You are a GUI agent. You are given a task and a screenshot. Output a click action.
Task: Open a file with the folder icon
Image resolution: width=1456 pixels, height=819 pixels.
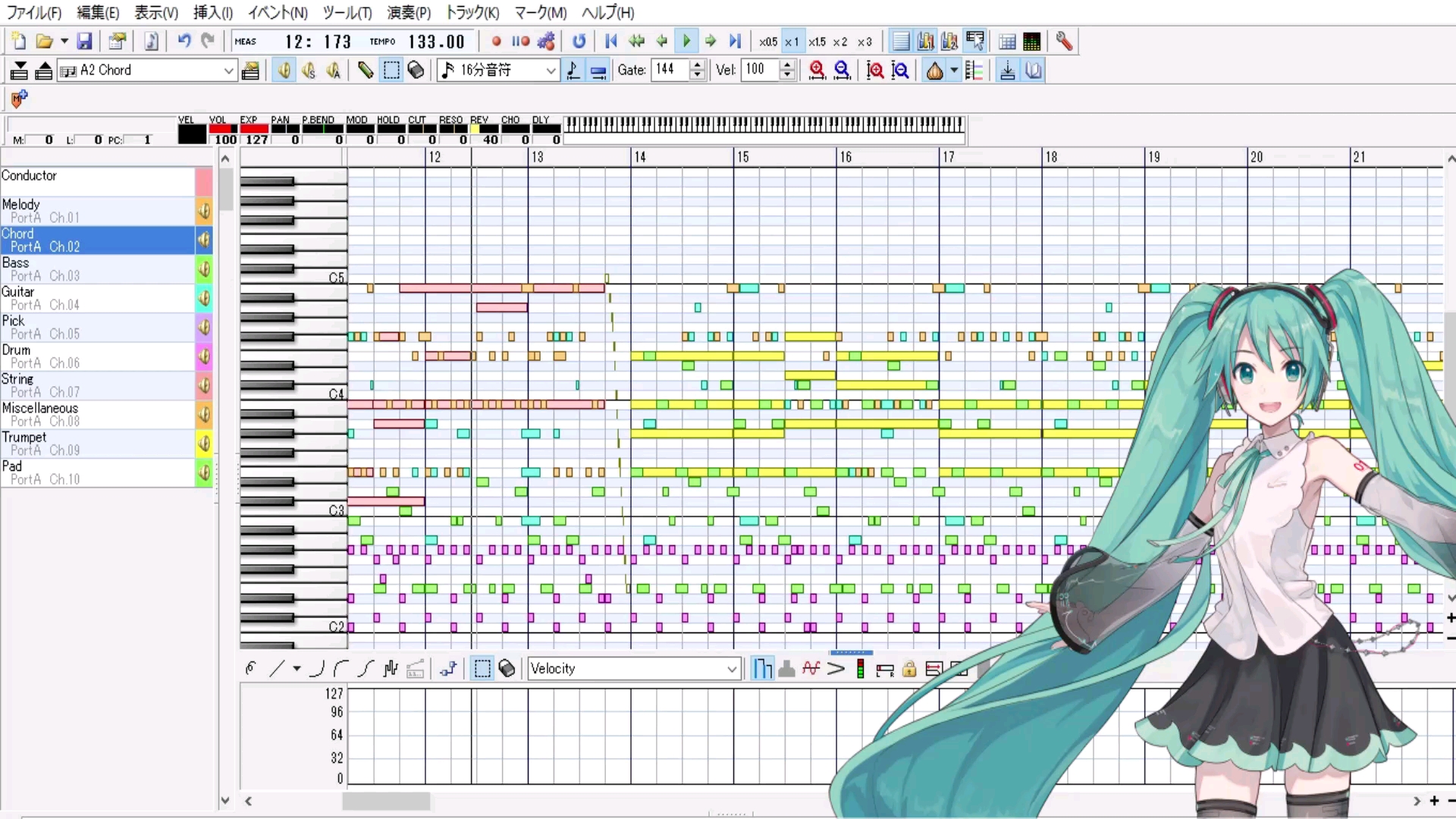[x=44, y=42]
